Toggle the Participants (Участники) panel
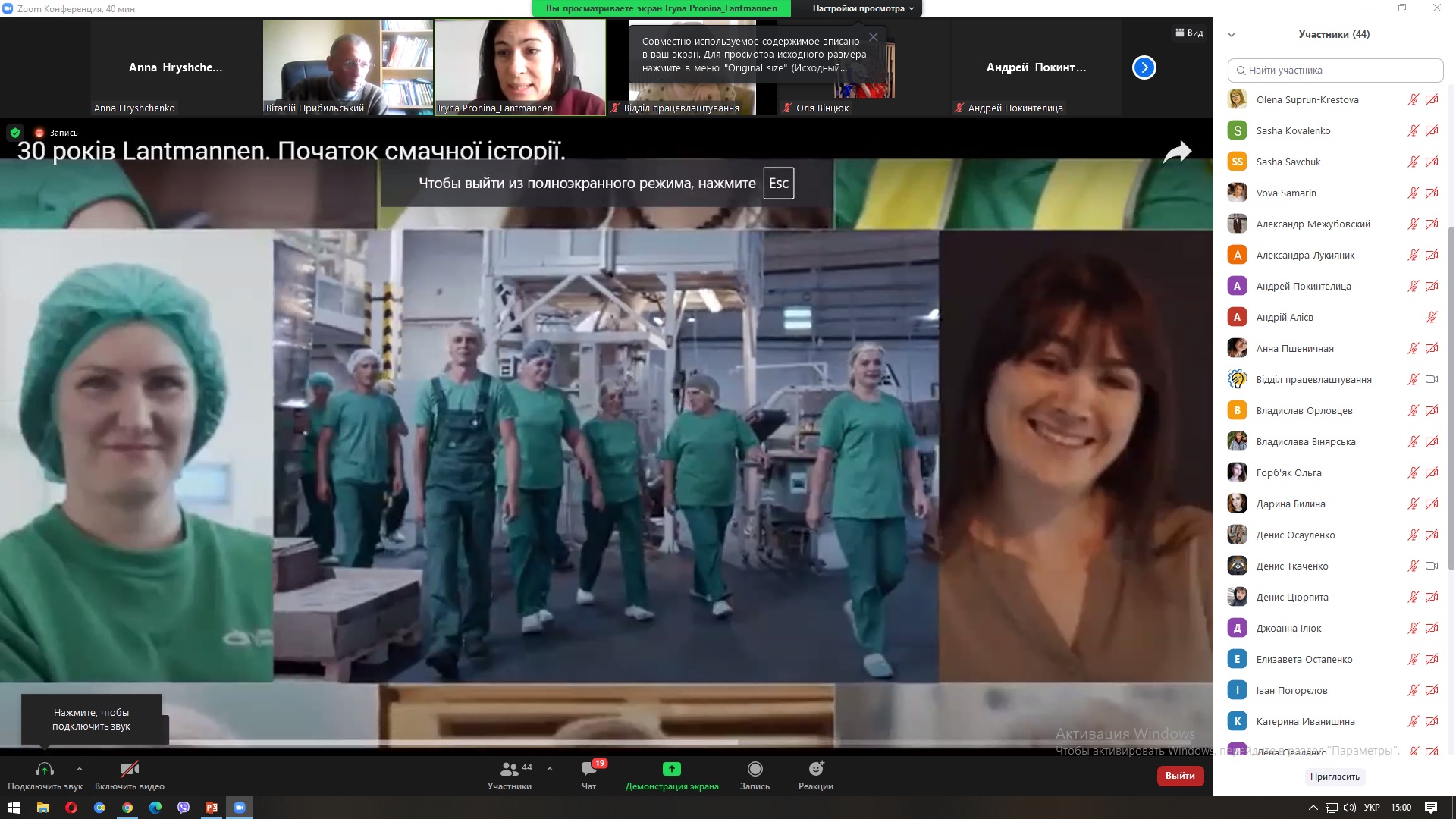1456x819 pixels. (510, 770)
